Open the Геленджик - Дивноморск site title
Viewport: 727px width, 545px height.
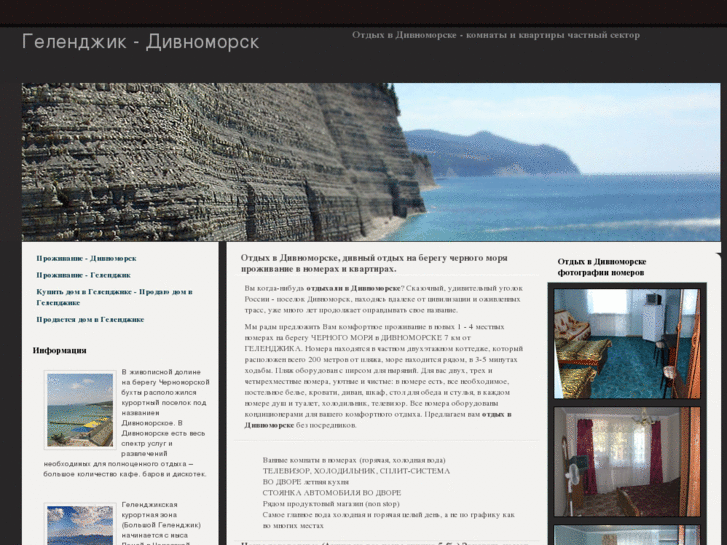[x=140, y=42]
